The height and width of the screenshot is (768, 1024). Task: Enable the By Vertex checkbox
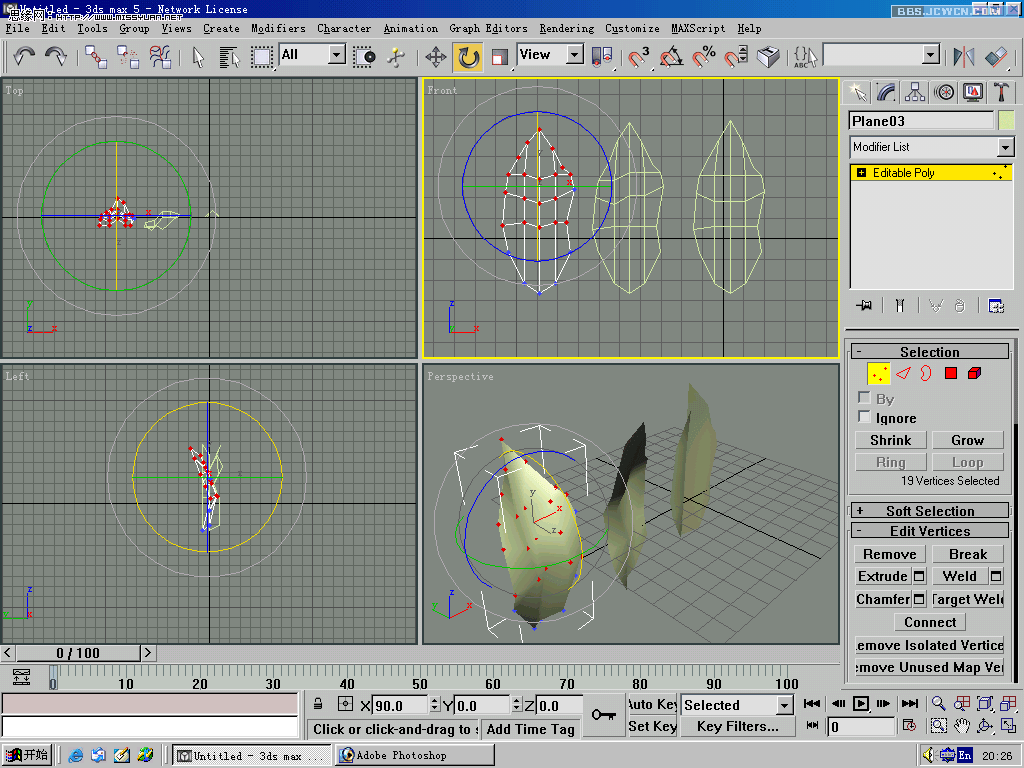pos(864,398)
